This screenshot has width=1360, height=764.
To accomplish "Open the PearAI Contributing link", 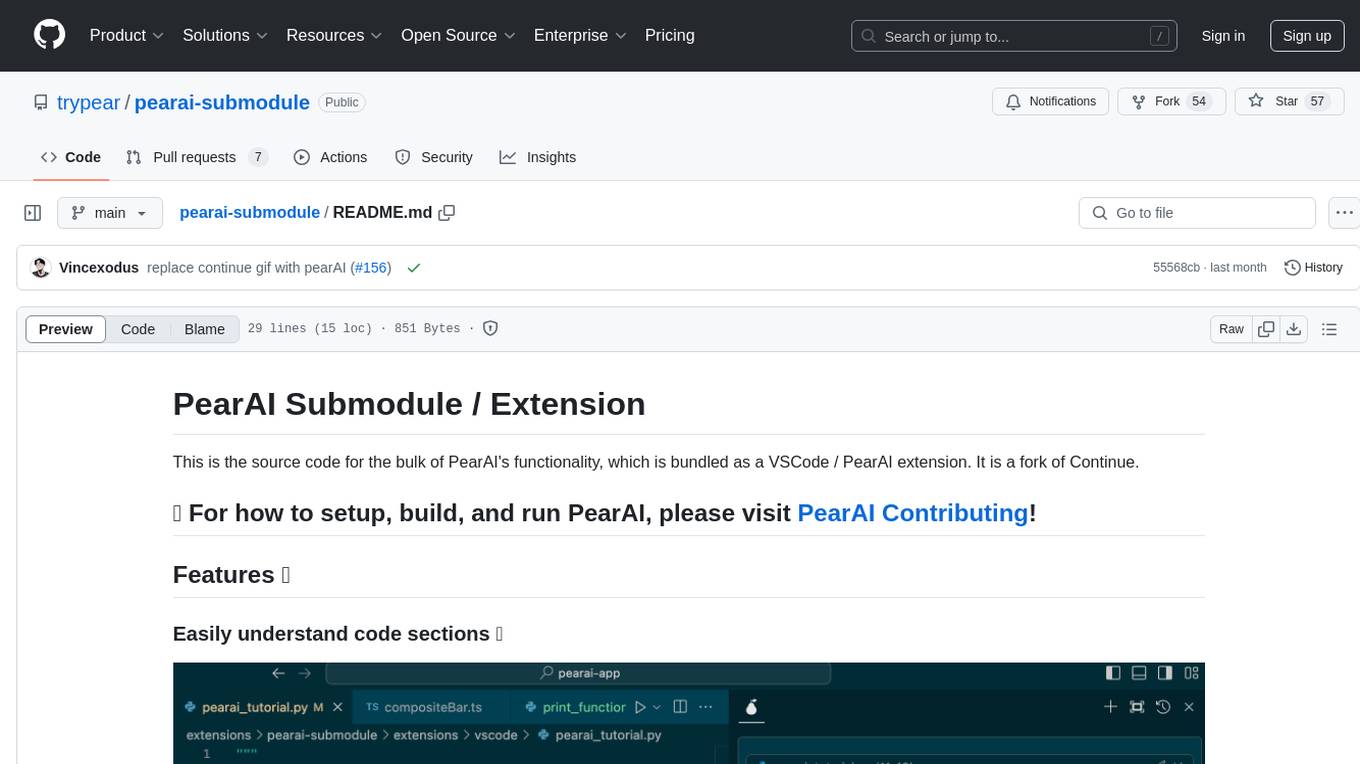I will click(913, 513).
